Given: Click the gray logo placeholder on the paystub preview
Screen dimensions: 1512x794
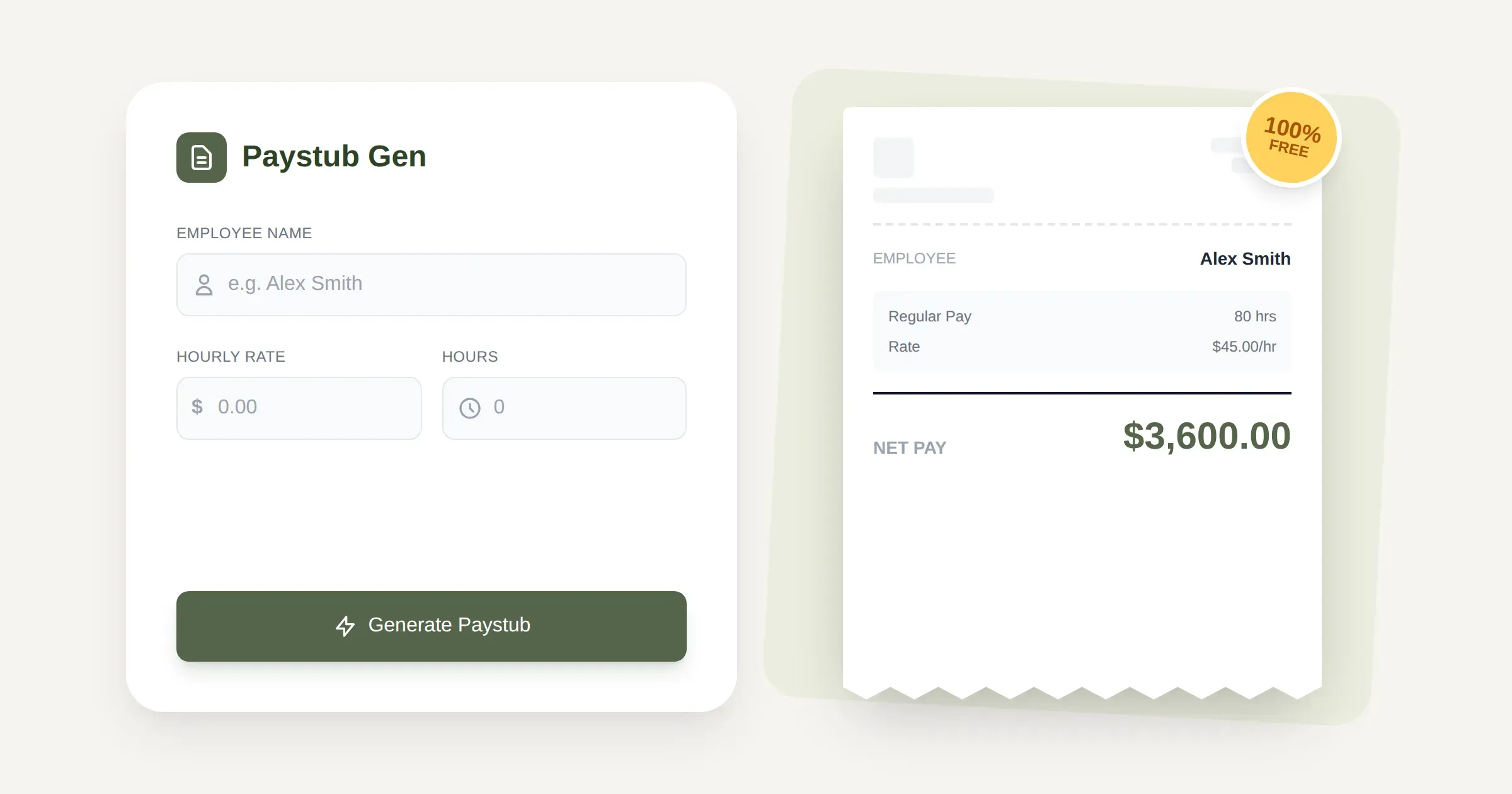Looking at the screenshot, I should (892, 157).
